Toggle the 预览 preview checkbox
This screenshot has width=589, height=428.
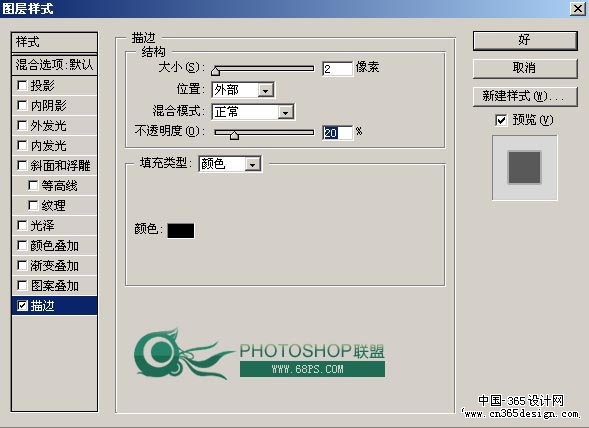click(501, 120)
